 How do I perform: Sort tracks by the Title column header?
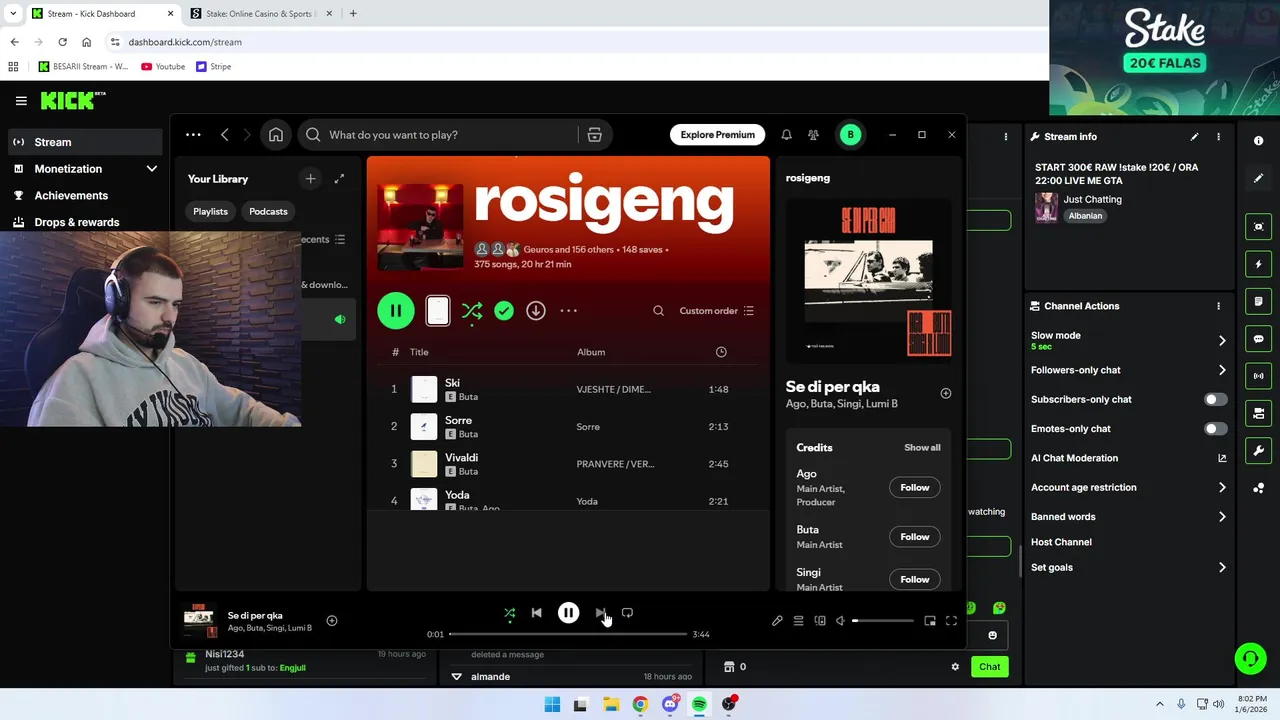click(x=419, y=352)
